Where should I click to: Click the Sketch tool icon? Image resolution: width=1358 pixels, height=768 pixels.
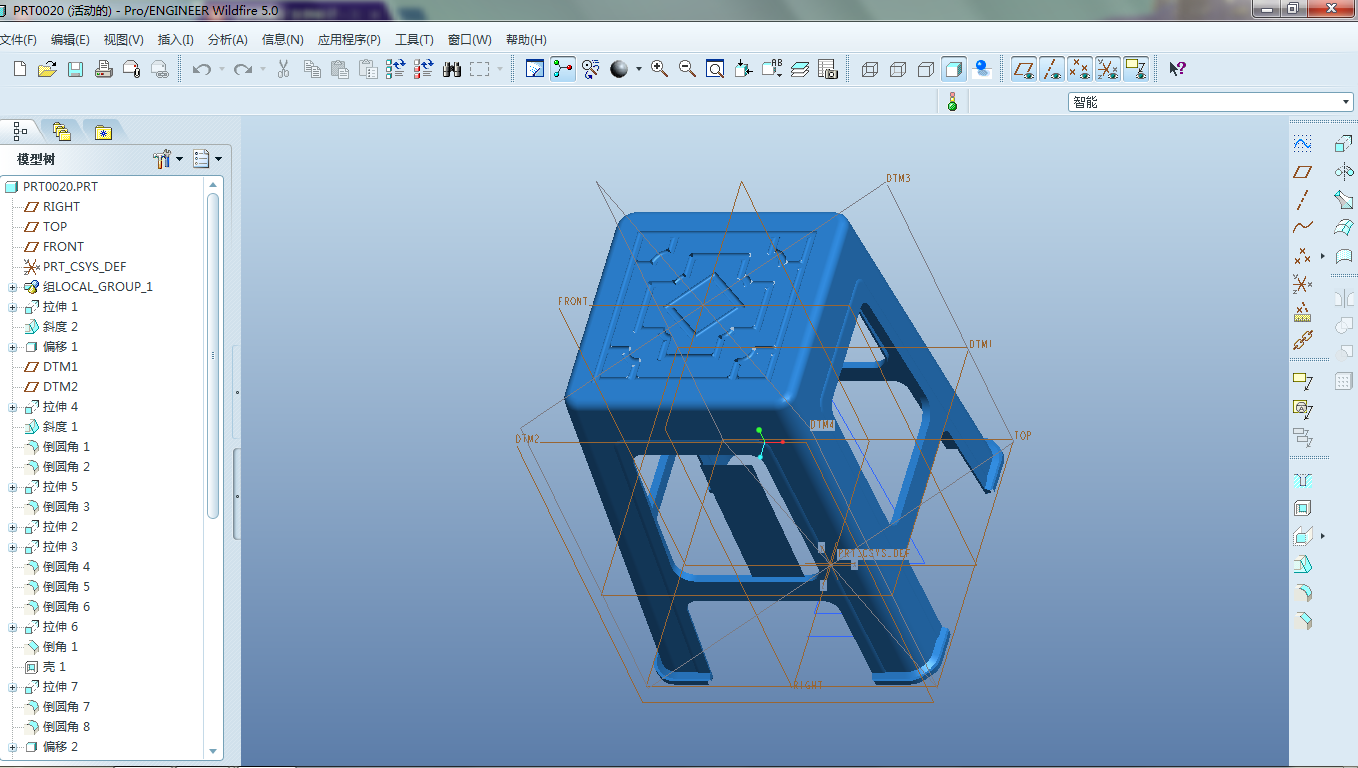1302,144
